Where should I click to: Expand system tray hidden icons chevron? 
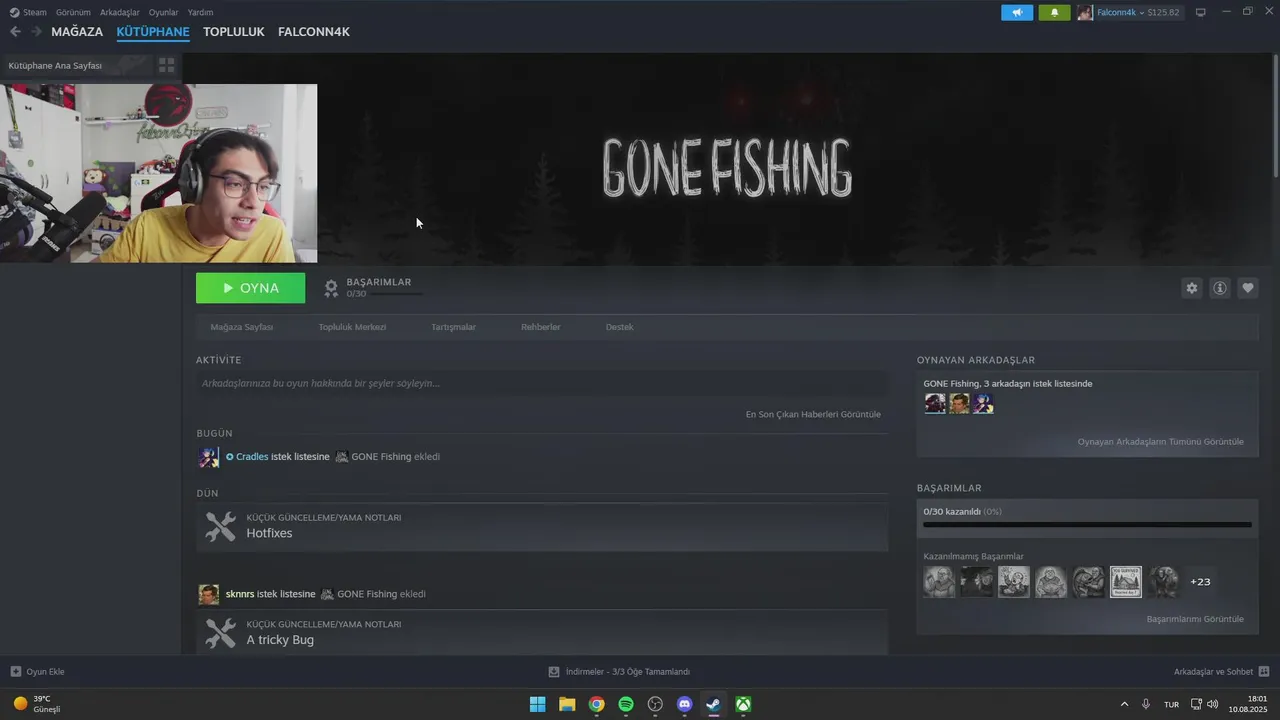pos(1124,704)
